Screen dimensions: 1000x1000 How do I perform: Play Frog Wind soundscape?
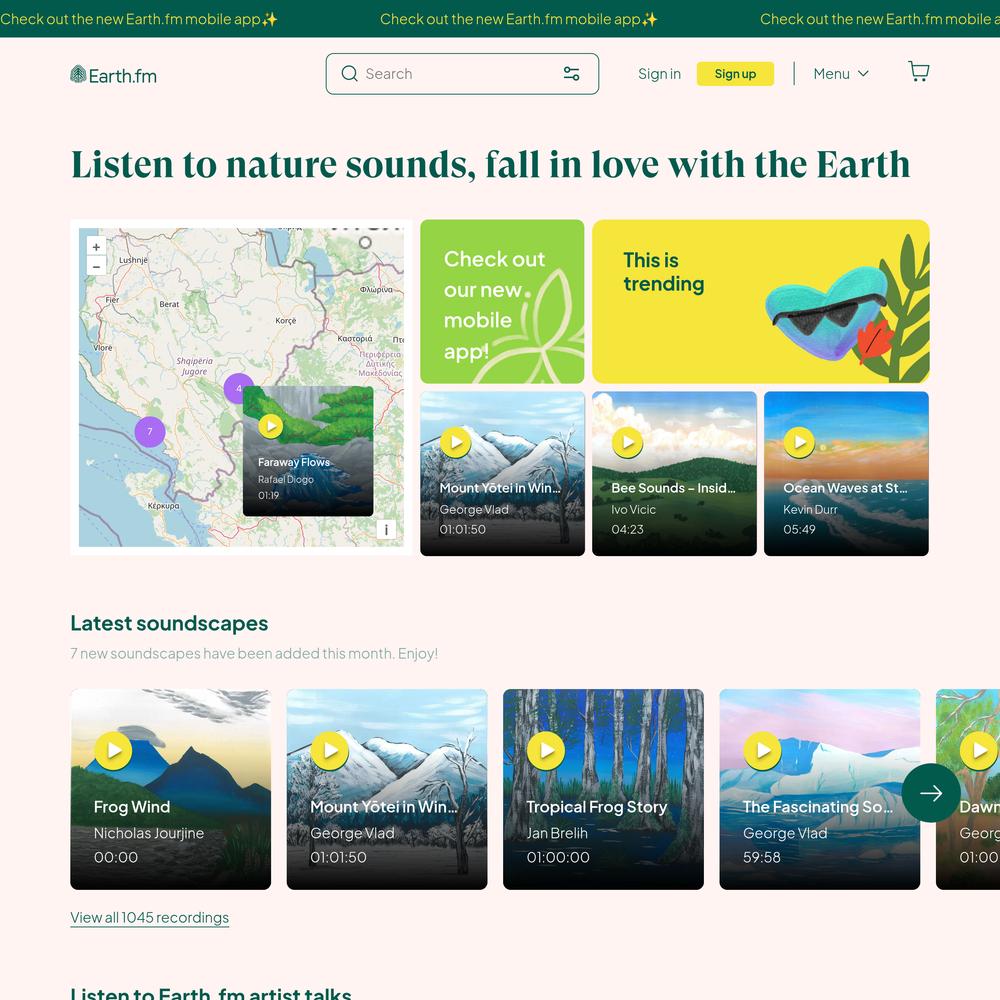(114, 751)
